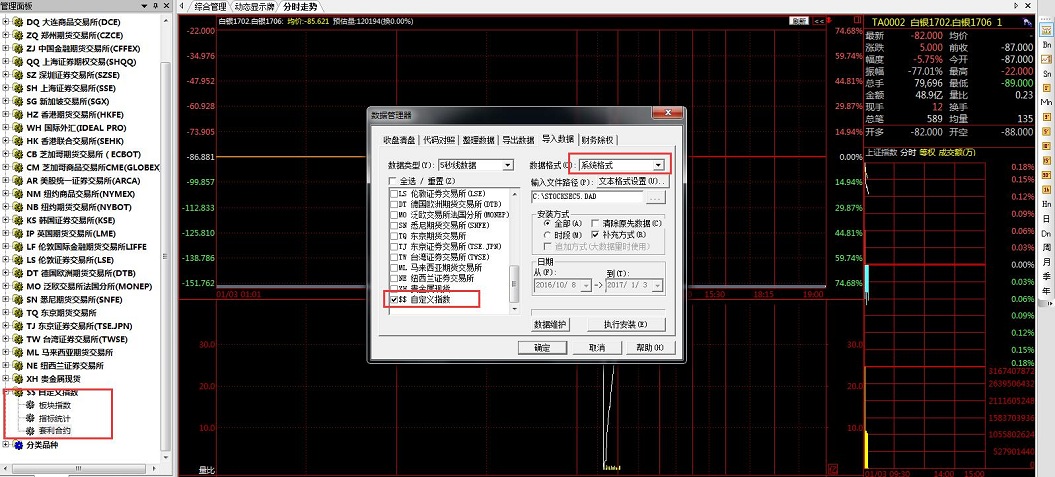
Task: Pin the 管理面板 panel with pushpin icon
Action: (x=155, y=5)
